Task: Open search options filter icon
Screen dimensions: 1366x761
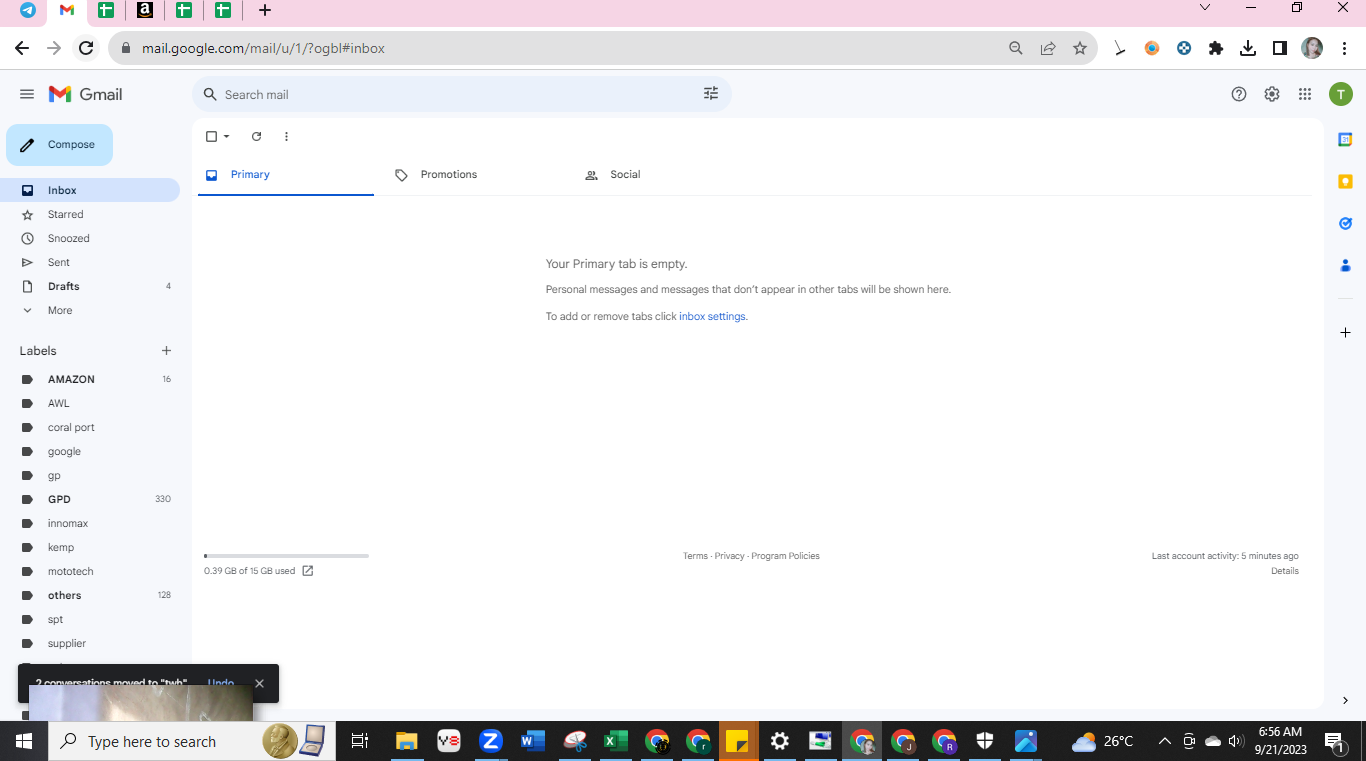Action: (711, 94)
